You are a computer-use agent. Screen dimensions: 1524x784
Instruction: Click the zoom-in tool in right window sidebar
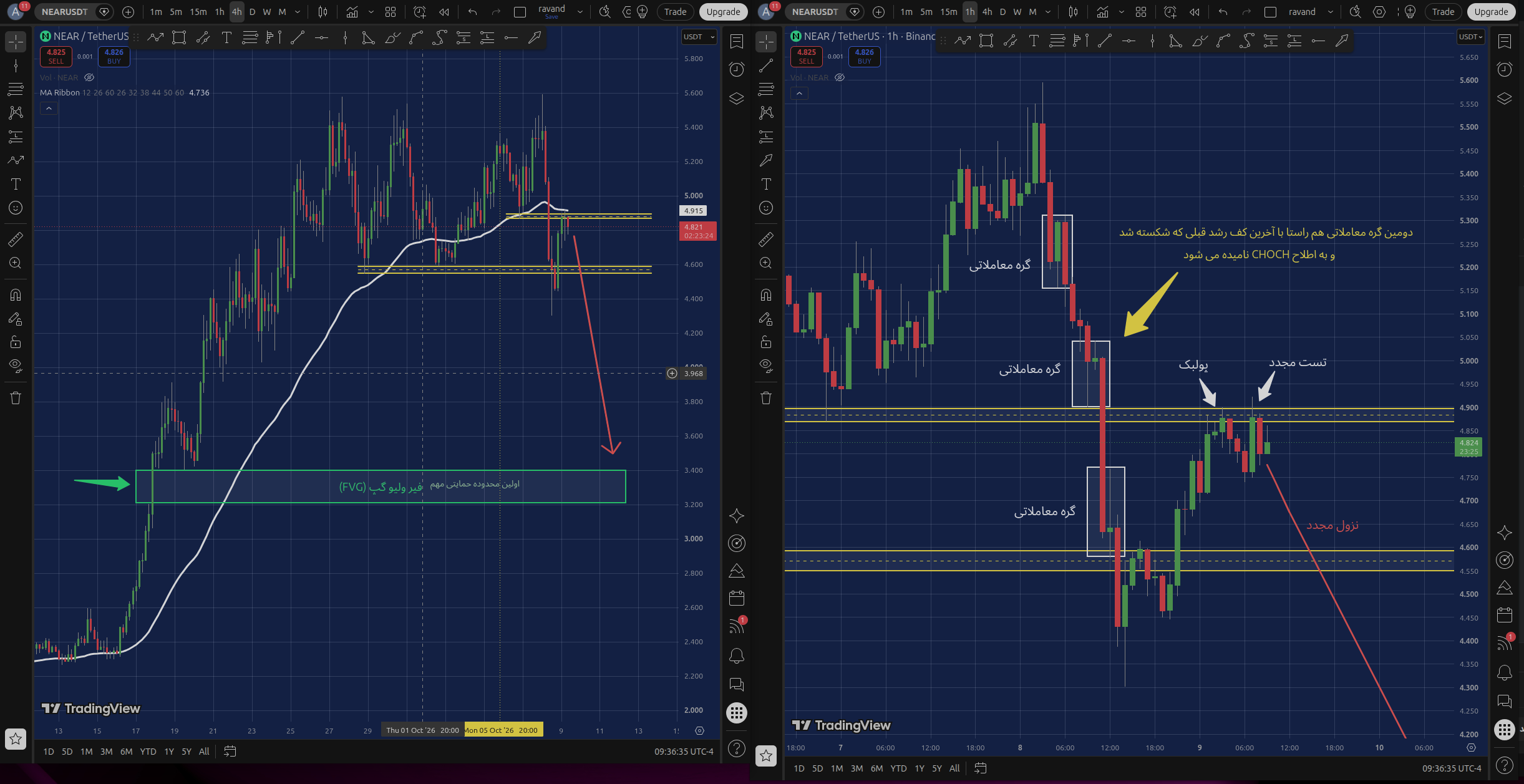pyautogui.click(x=766, y=263)
